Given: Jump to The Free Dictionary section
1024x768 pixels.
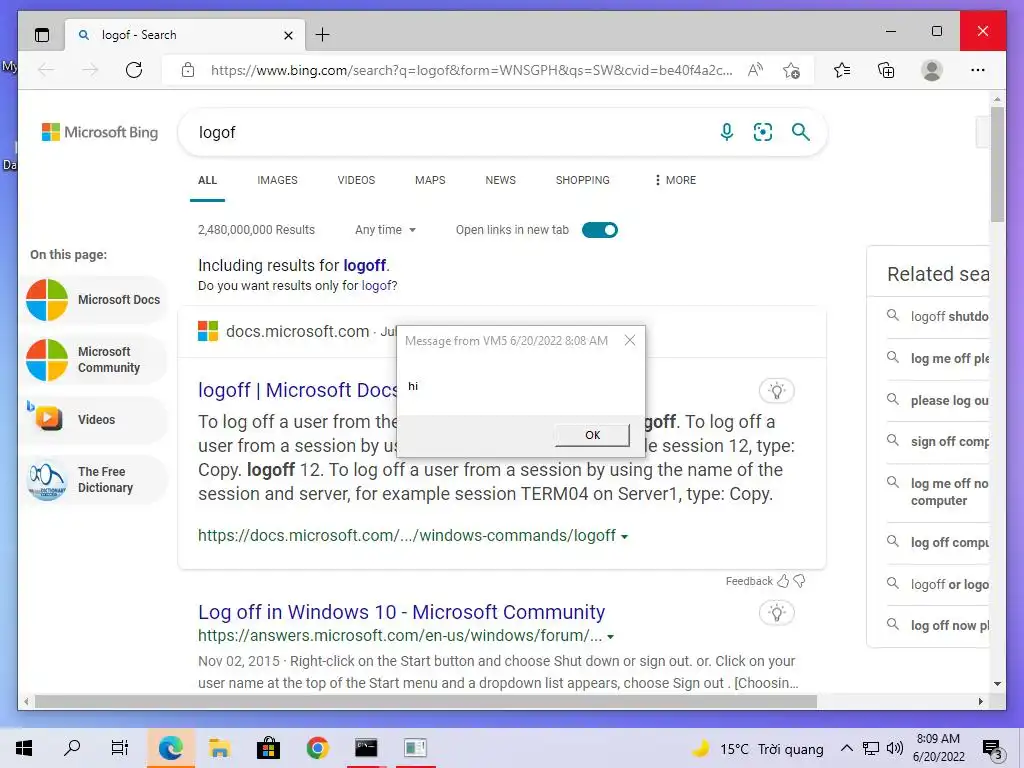Looking at the screenshot, I should pyautogui.click(x=95, y=479).
